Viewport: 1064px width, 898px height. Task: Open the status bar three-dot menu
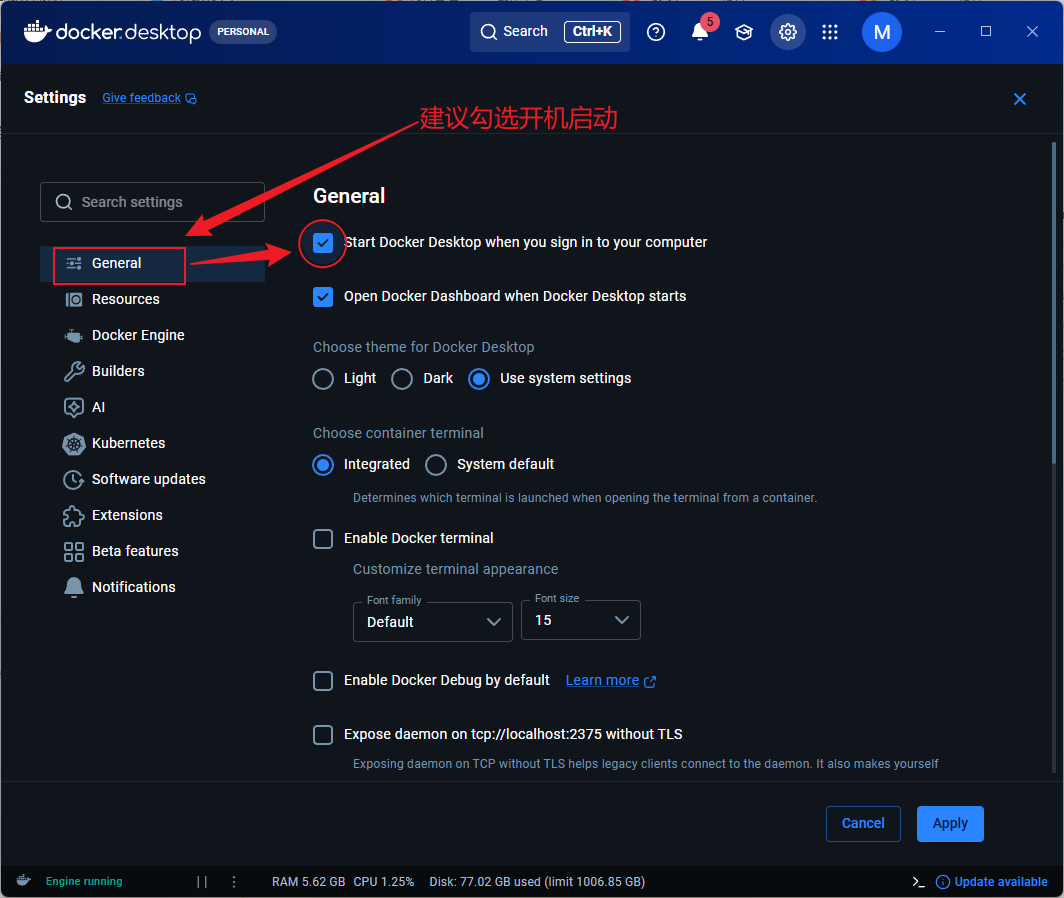pyautogui.click(x=234, y=882)
